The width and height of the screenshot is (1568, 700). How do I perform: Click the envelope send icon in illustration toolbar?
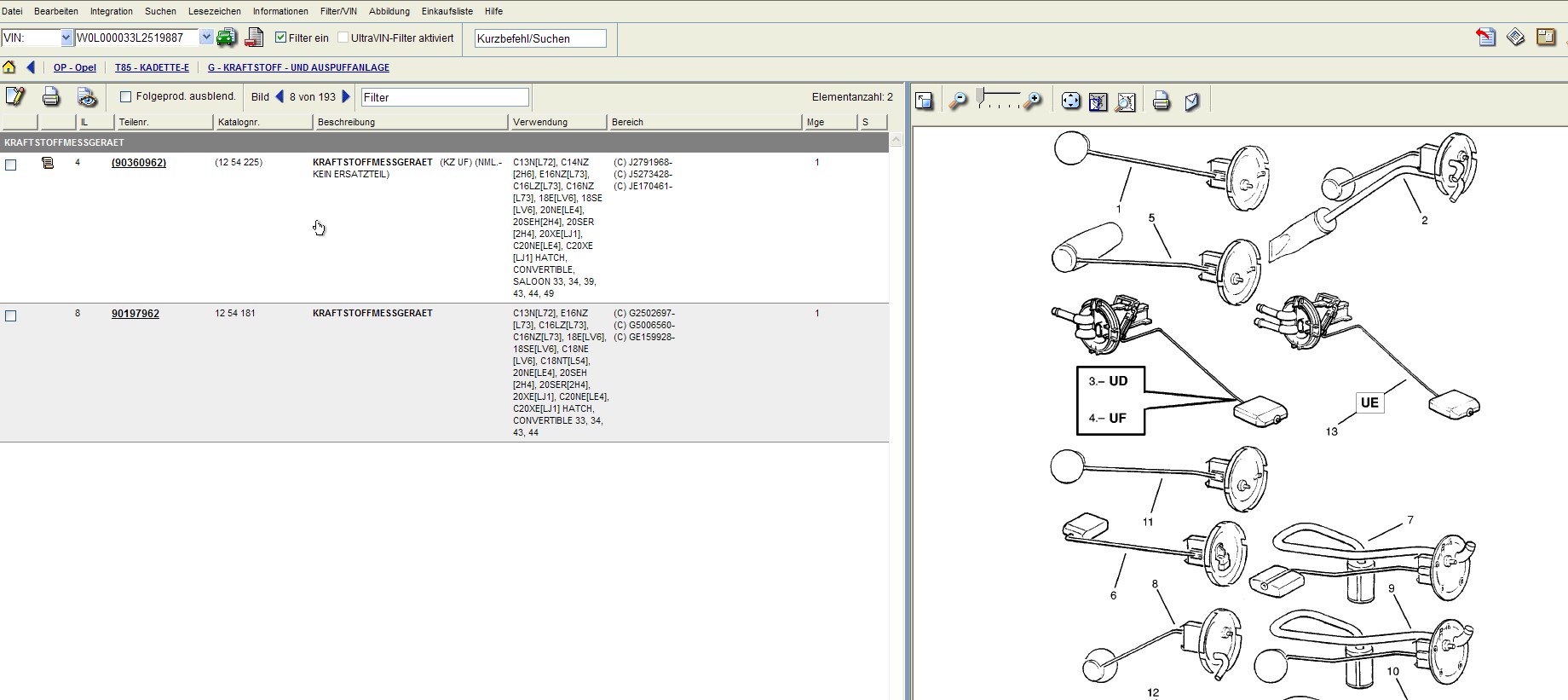point(1192,101)
